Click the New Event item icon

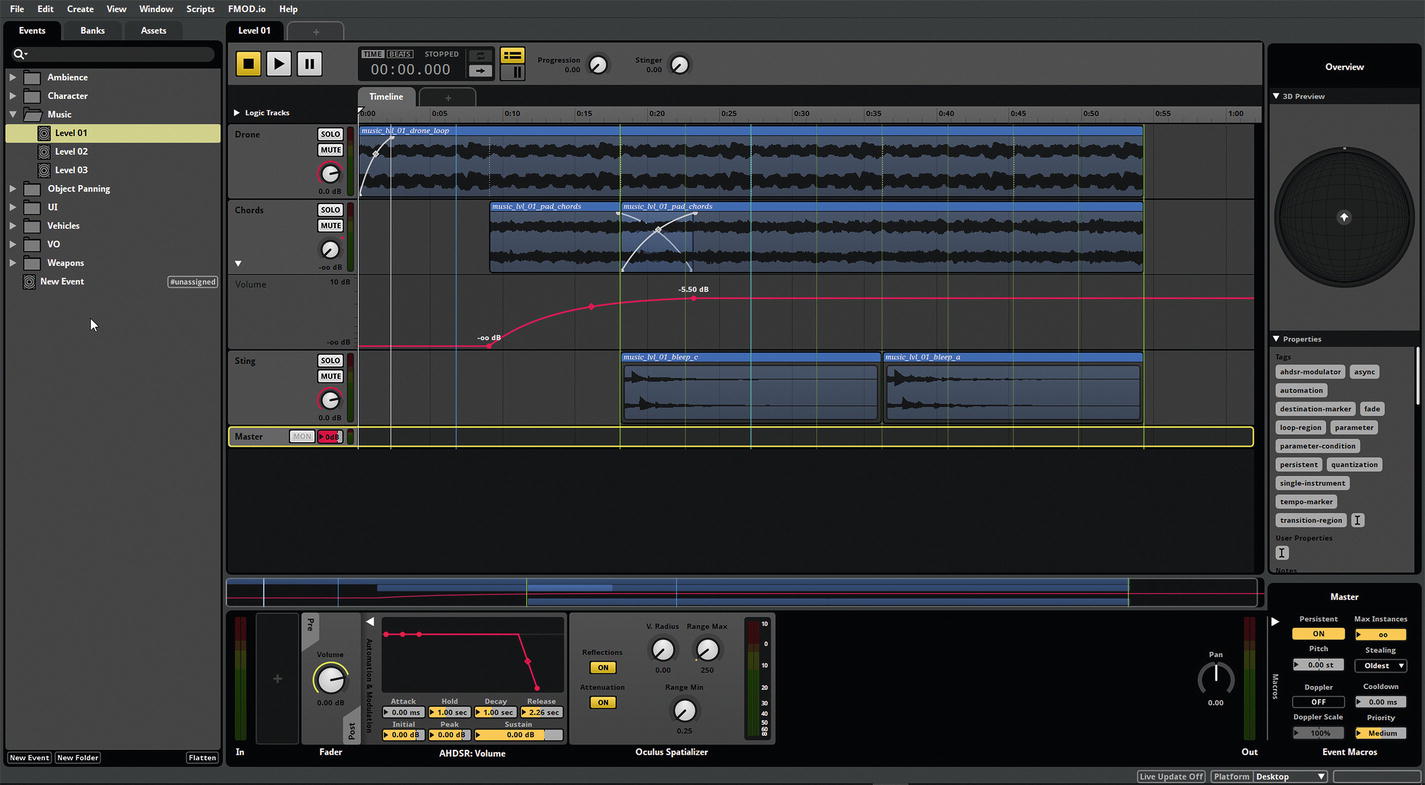pyautogui.click(x=29, y=282)
